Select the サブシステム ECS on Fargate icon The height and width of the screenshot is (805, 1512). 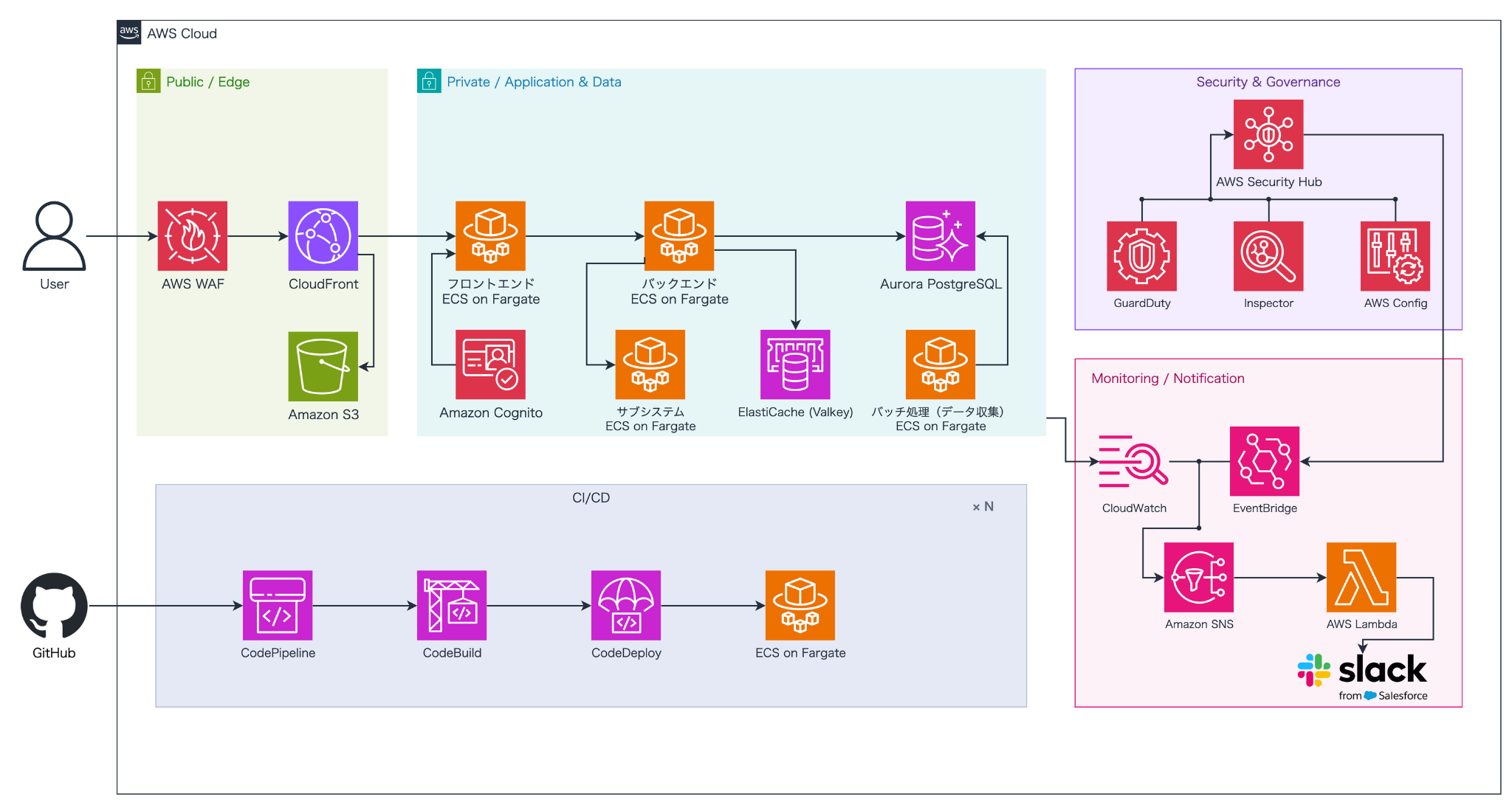coord(650,365)
